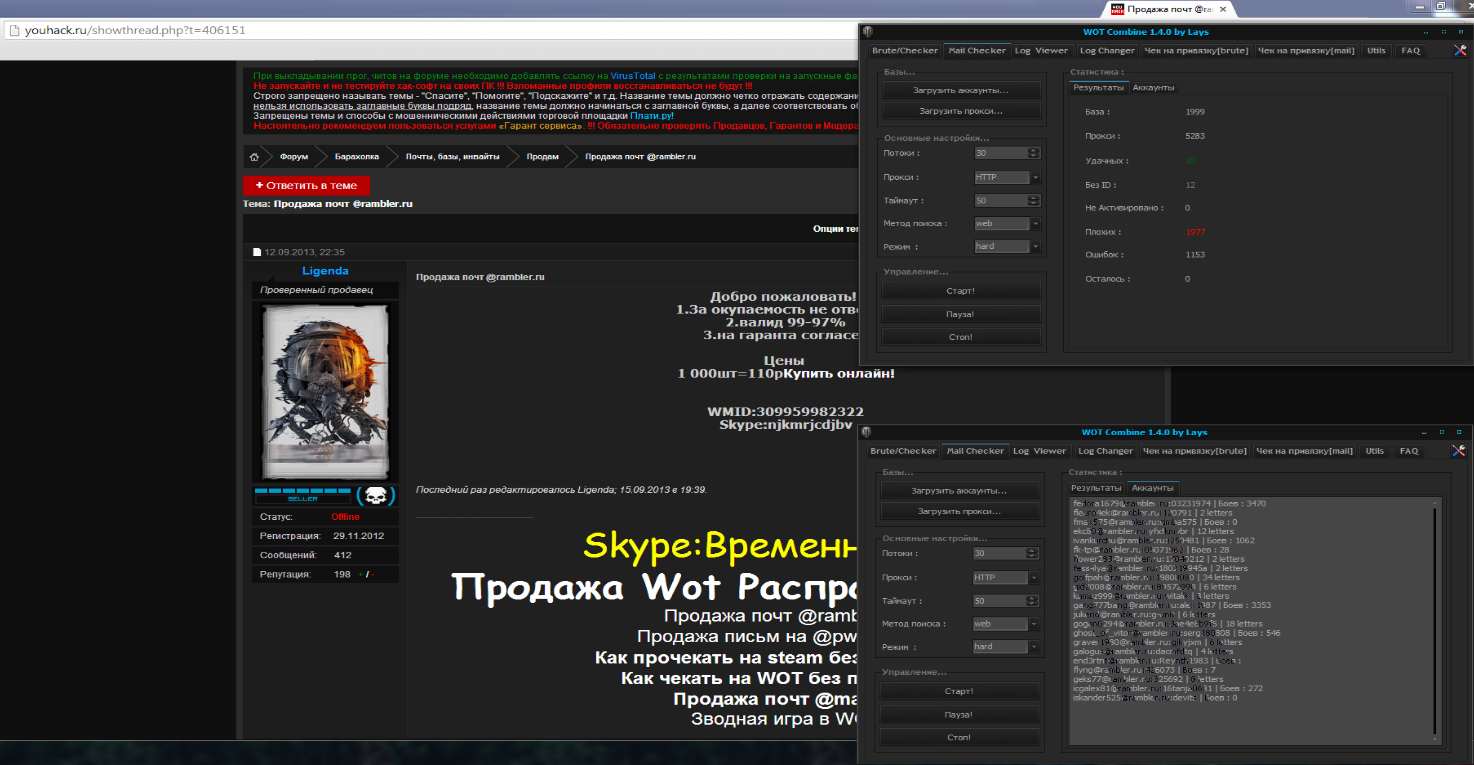Select Mail Checker tab in lower WOT Combine window

975,451
